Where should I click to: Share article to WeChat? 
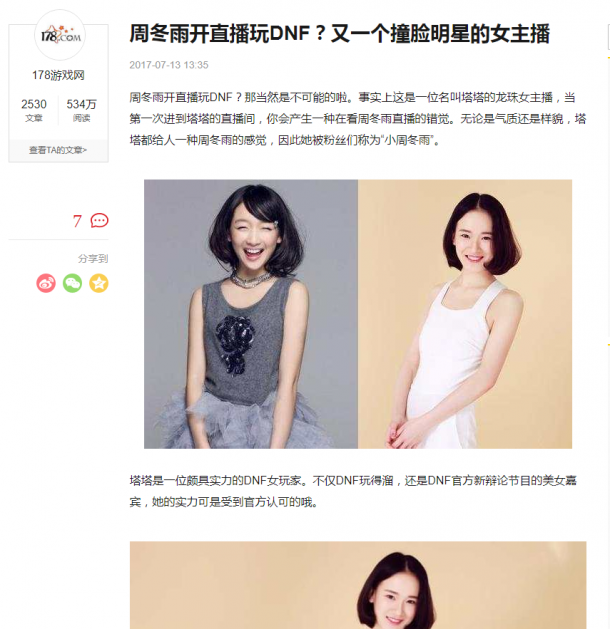(73, 283)
